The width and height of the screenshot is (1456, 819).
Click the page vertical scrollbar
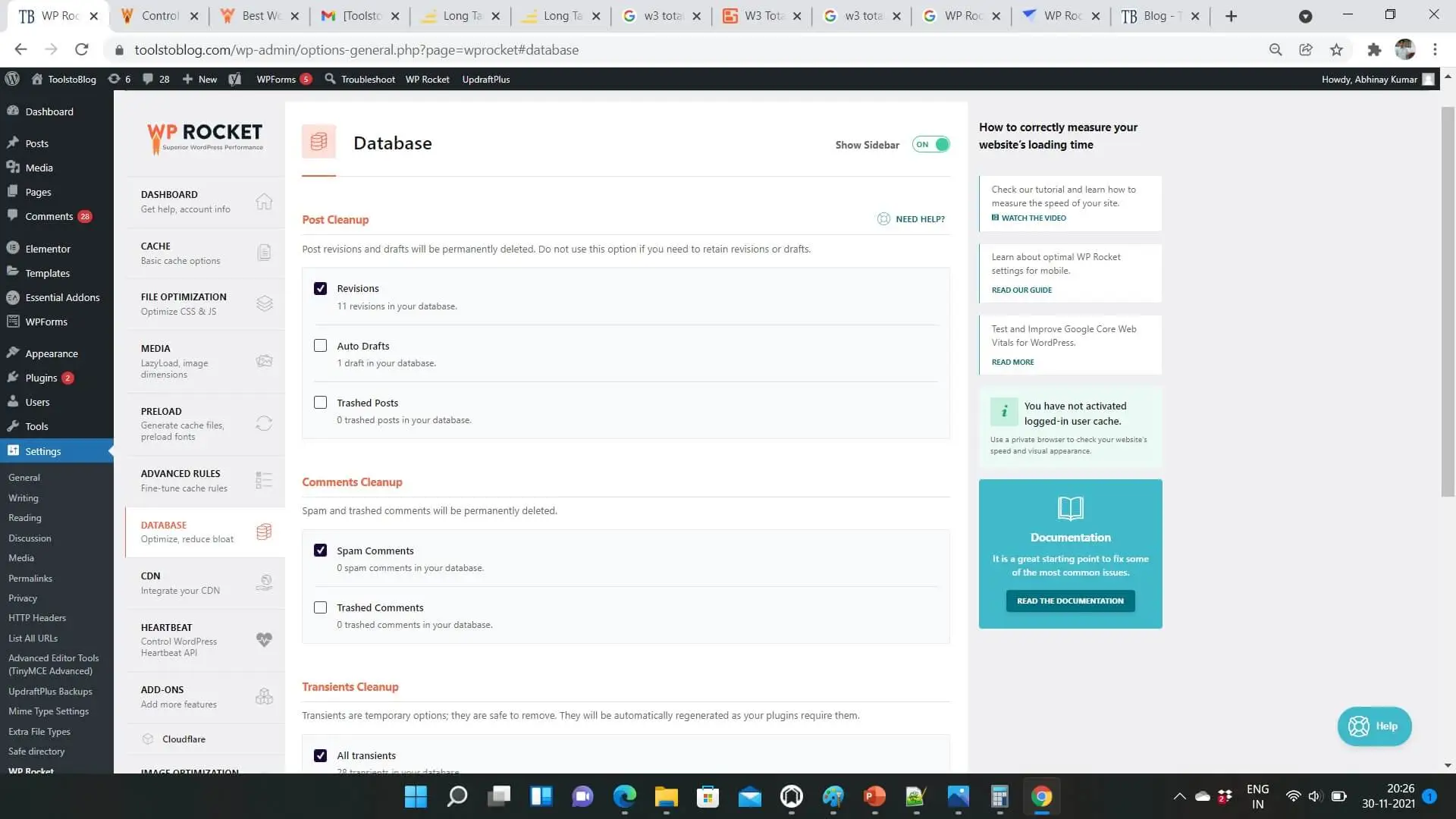coord(1448,302)
